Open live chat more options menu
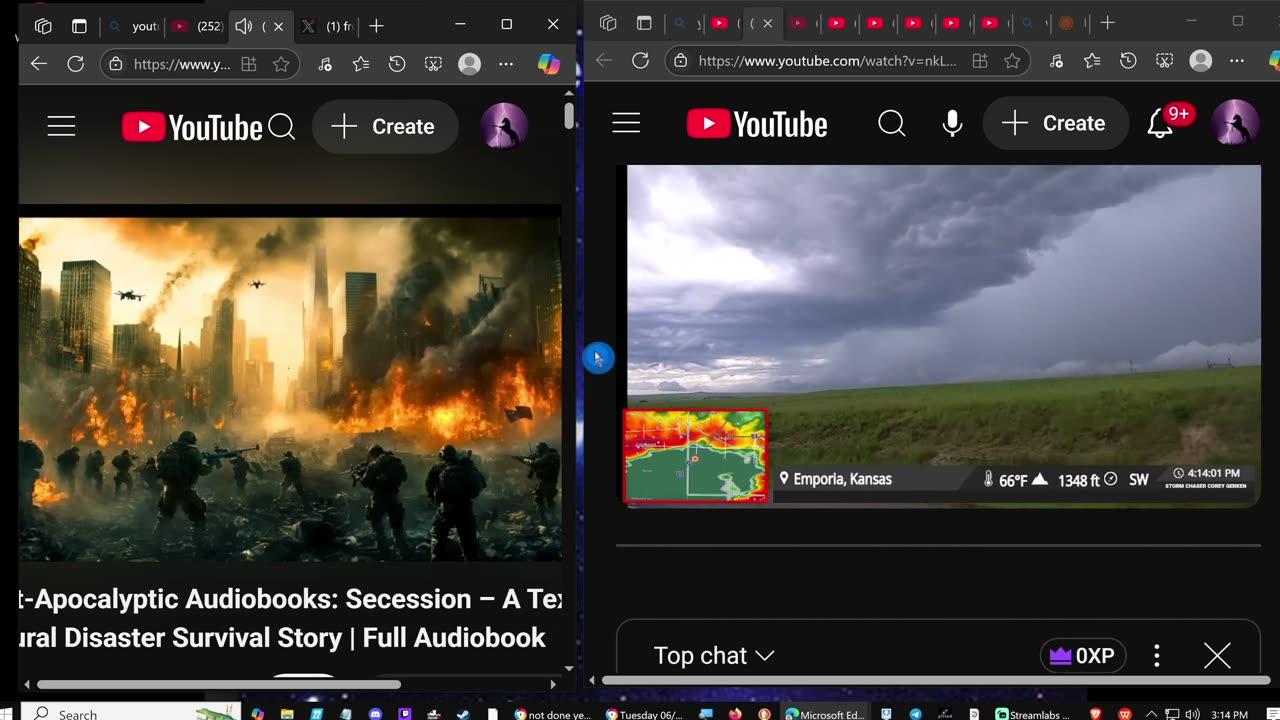This screenshot has width=1280, height=720. [x=1157, y=656]
